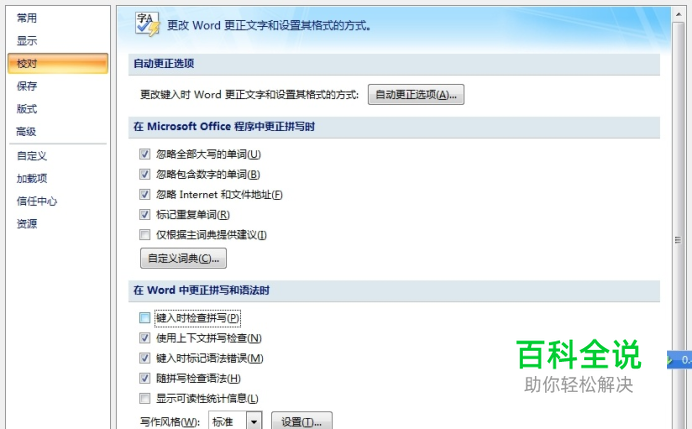Click the 自动更正选项 section heading
The width and height of the screenshot is (692, 429).
pyautogui.click(x=164, y=64)
